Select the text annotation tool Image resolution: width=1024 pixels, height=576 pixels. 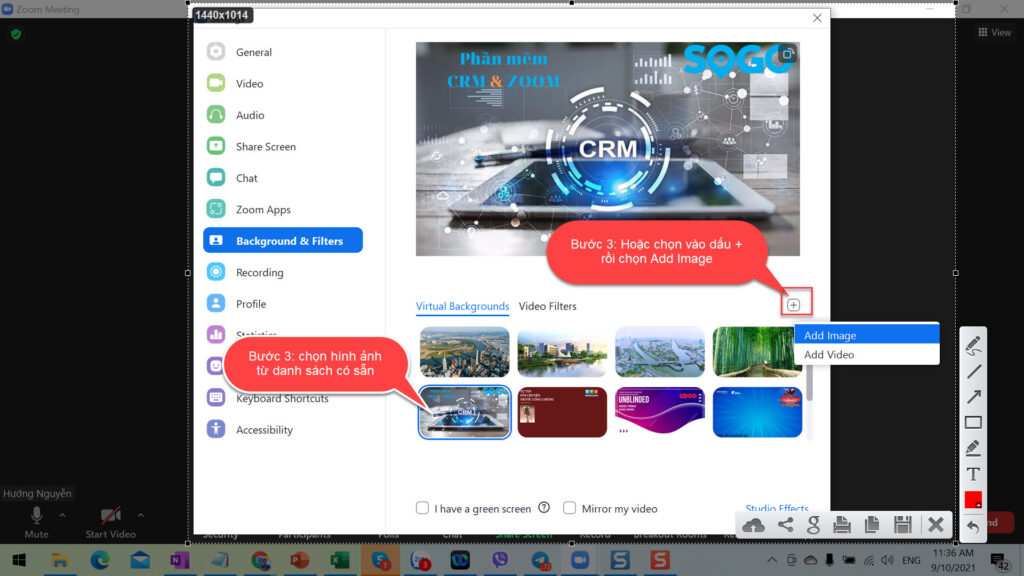click(x=973, y=474)
